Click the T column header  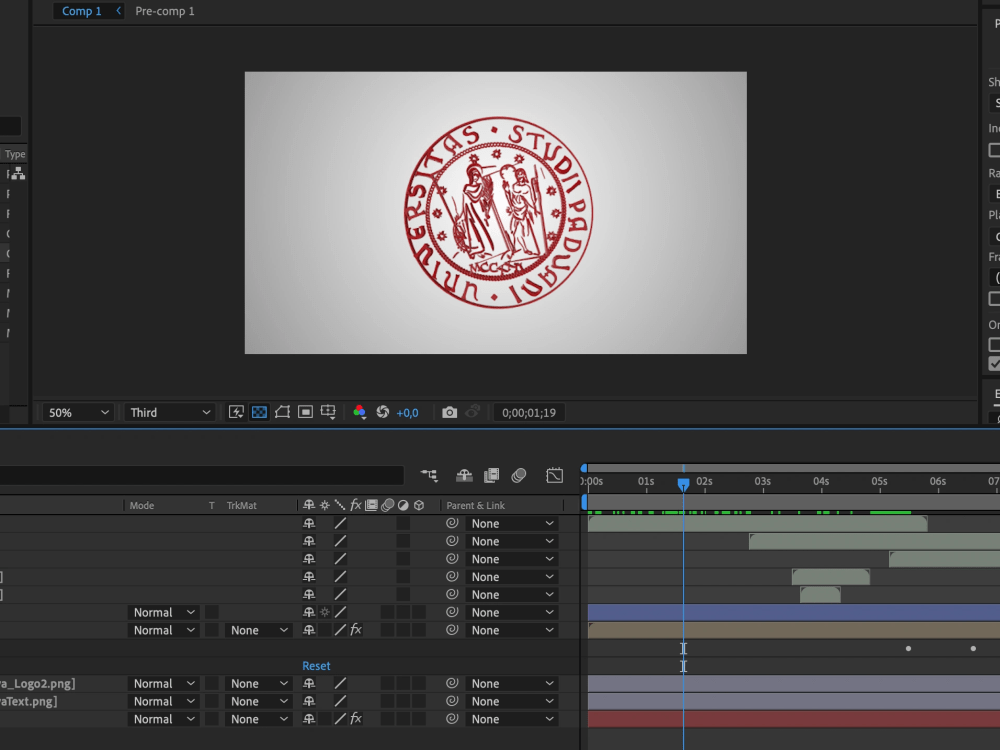212,505
